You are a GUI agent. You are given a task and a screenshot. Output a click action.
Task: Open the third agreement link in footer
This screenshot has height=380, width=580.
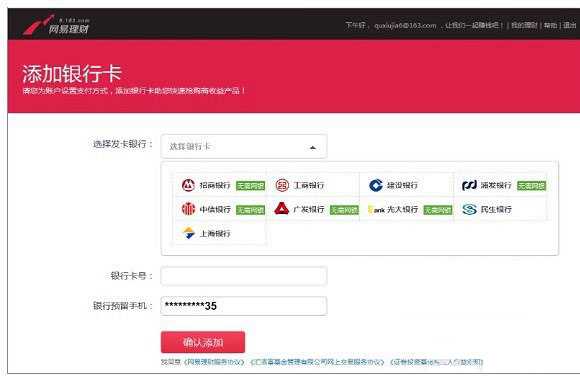click(x=437, y=362)
